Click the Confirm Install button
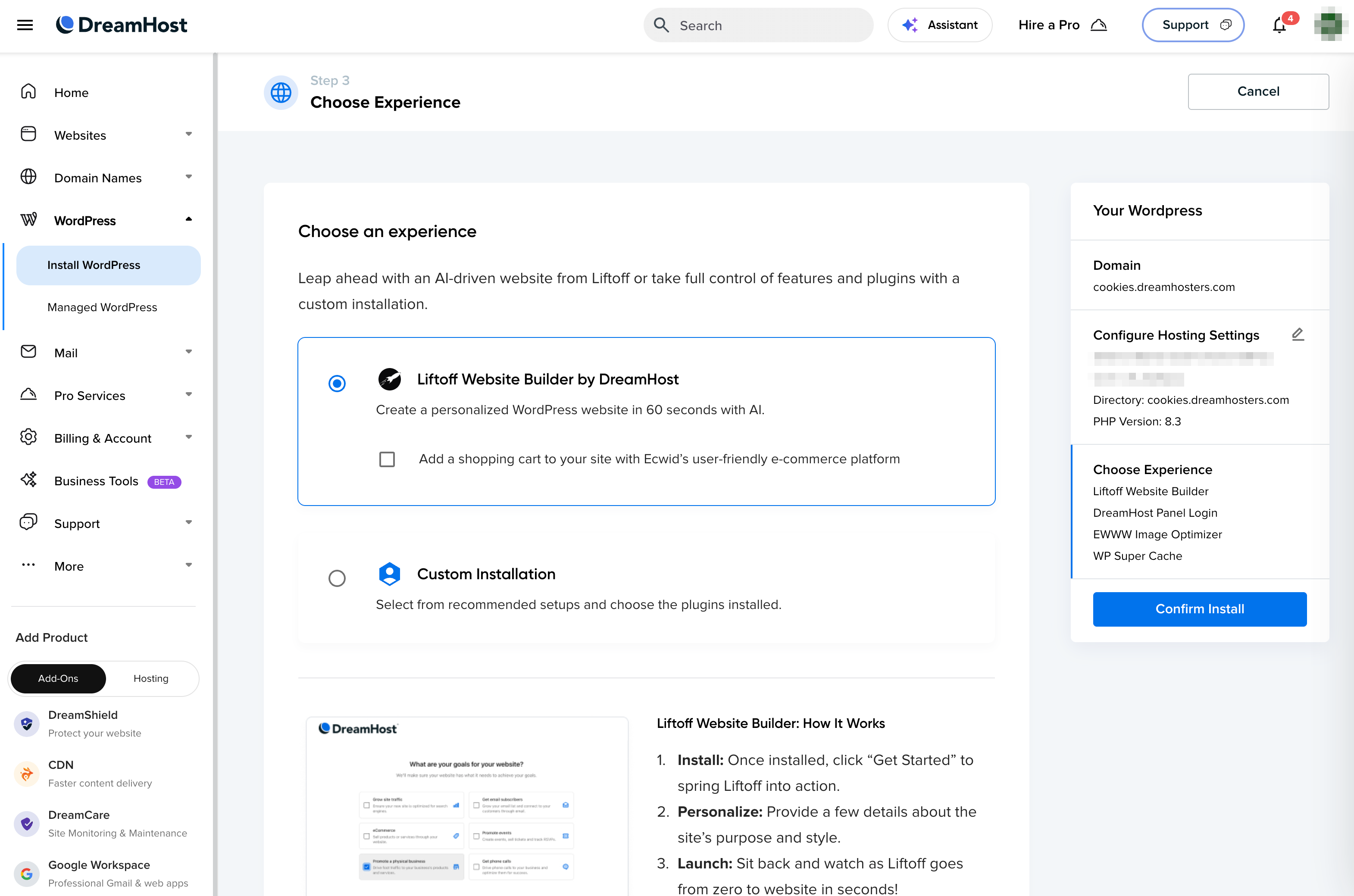 click(1199, 609)
